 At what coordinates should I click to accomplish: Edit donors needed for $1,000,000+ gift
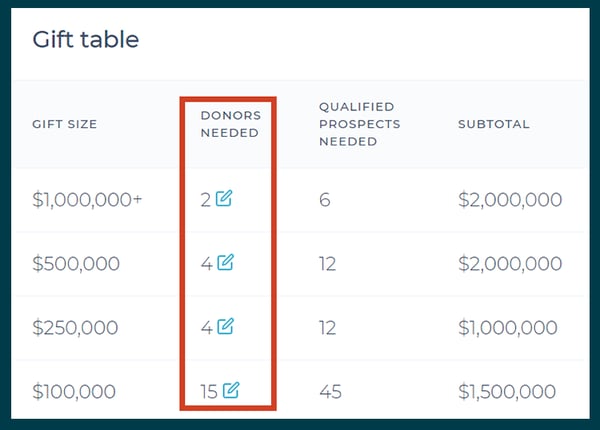point(223,198)
